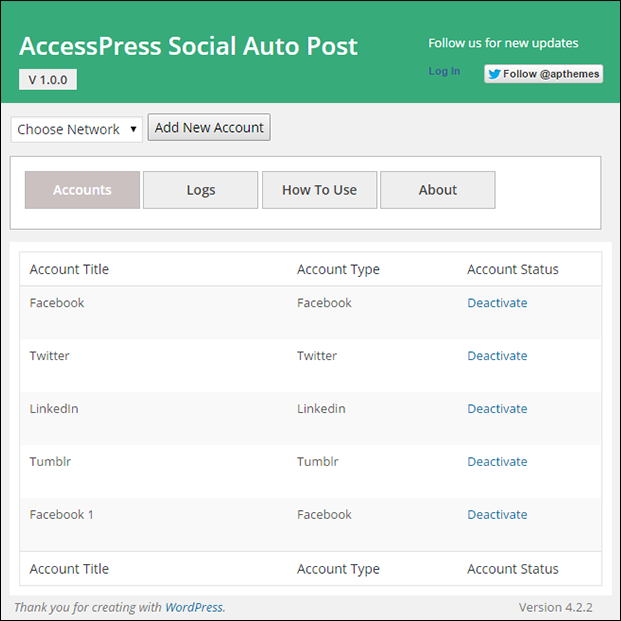Image resolution: width=621 pixels, height=621 pixels.
Task: Click the V 1.0.0 version badge
Action: coord(48,80)
